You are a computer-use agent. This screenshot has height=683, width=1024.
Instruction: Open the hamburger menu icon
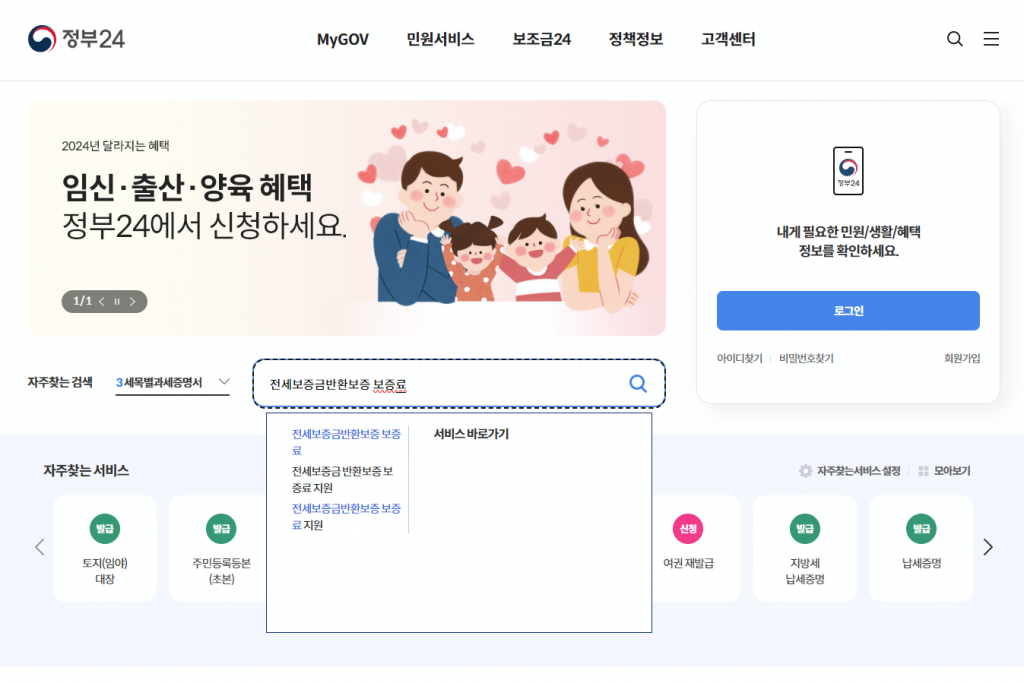pyautogui.click(x=991, y=39)
